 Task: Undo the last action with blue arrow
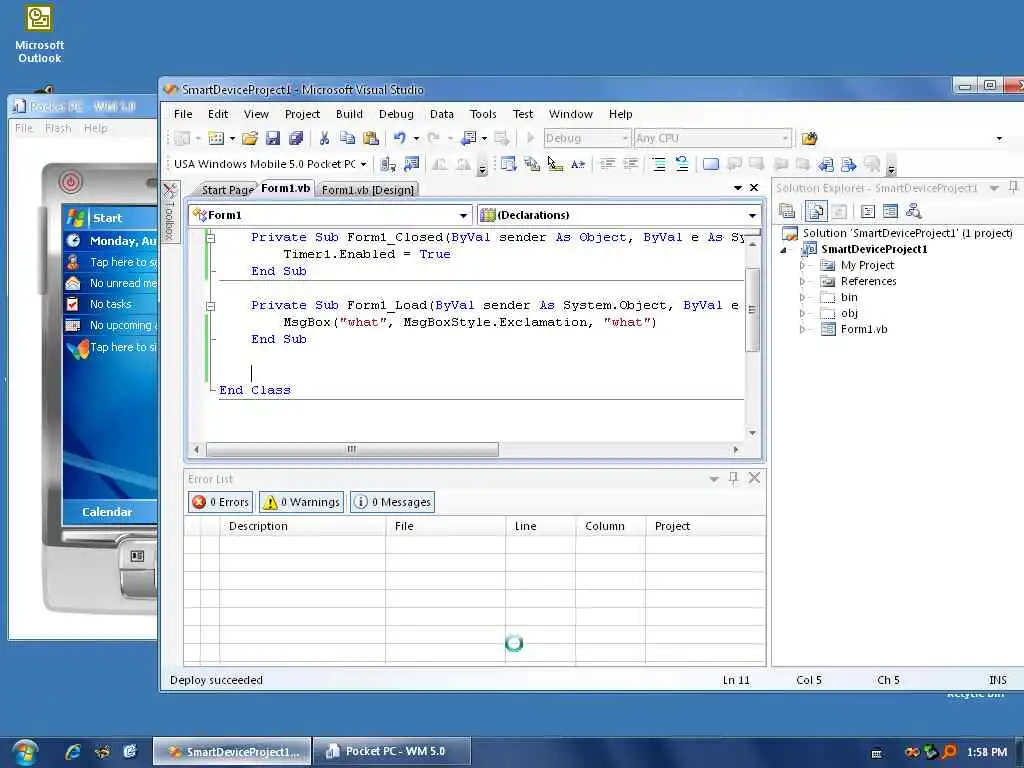(400, 138)
